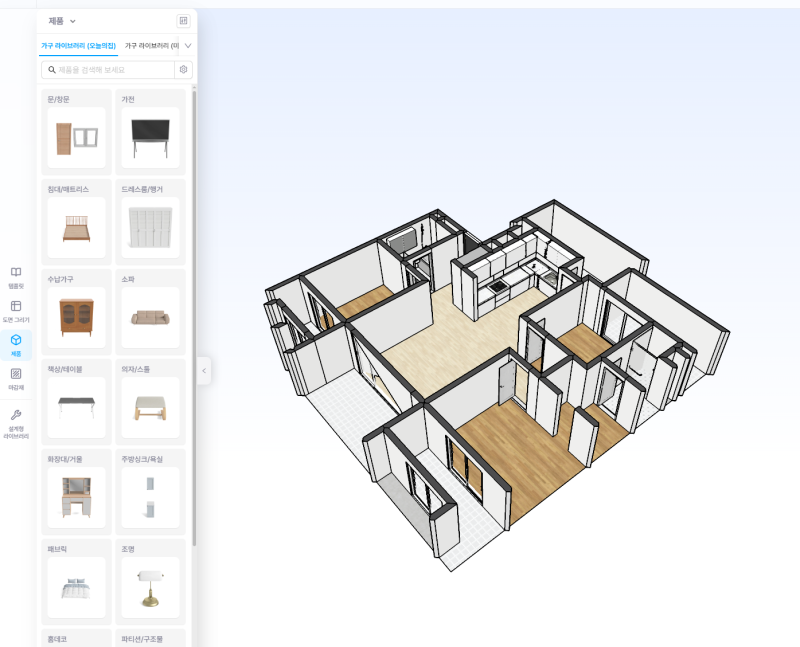
Task: Click the product search input field
Action: pyautogui.click(x=115, y=70)
